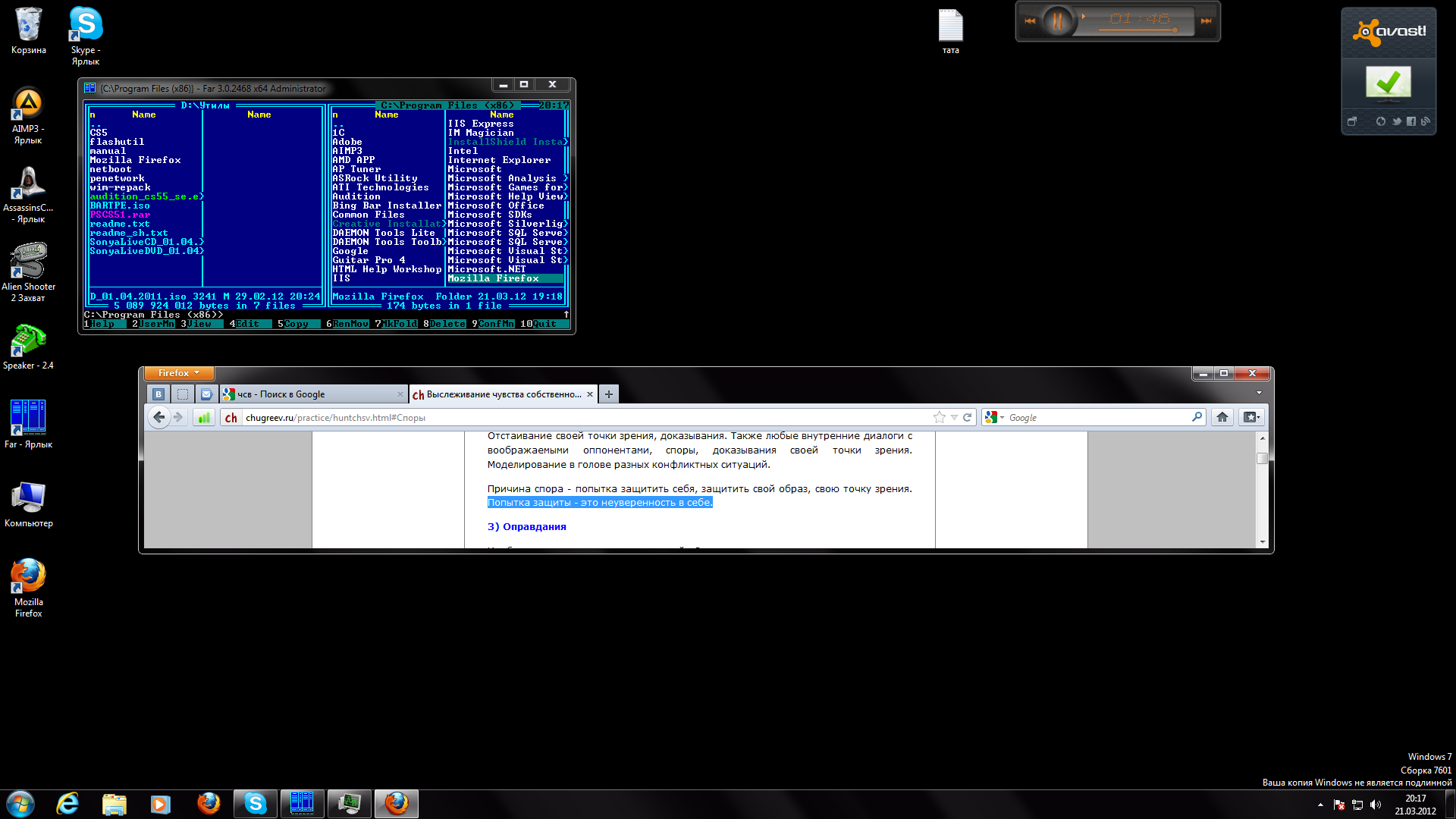Click highlighted text 'Попытка защиты - это неуверенность в себе.'
The height and width of the screenshot is (819, 1456).
[600, 502]
